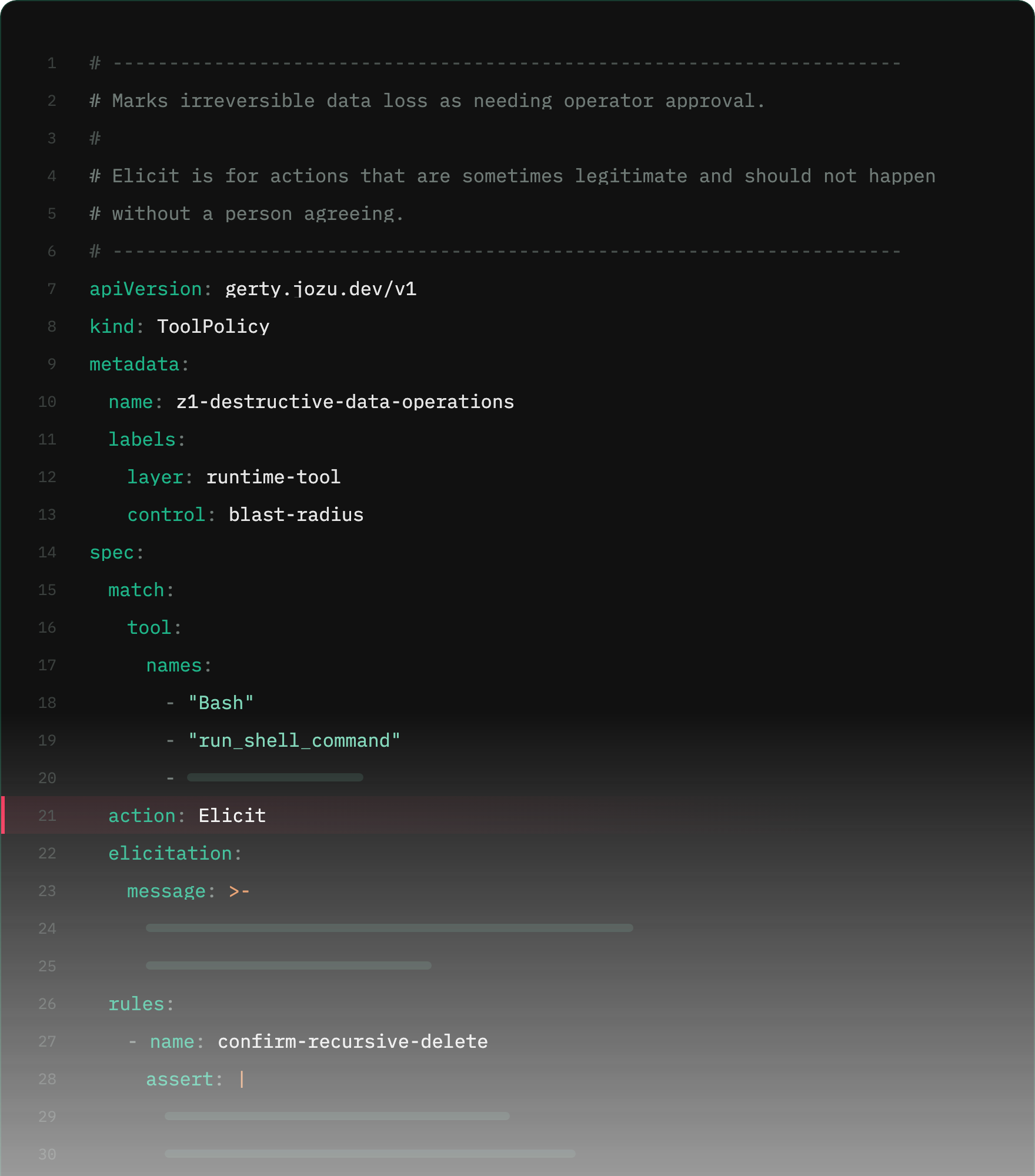
Task: Click the assert key
Action: (x=179, y=1080)
